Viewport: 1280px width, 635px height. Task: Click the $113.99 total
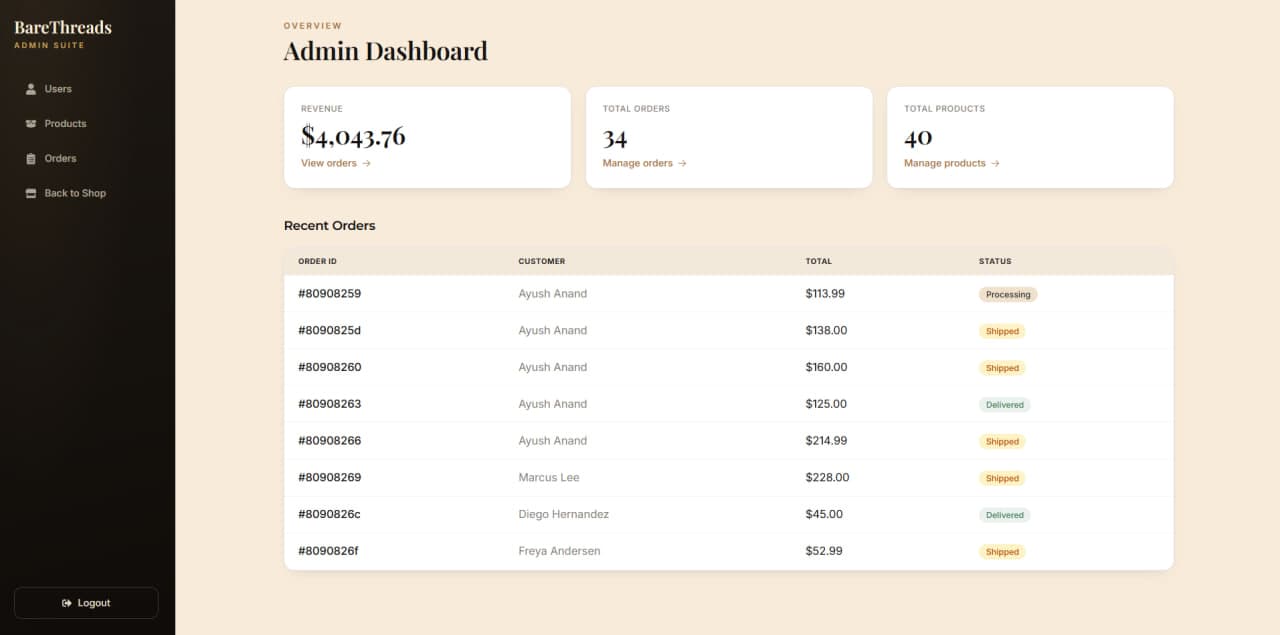(x=825, y=294)
